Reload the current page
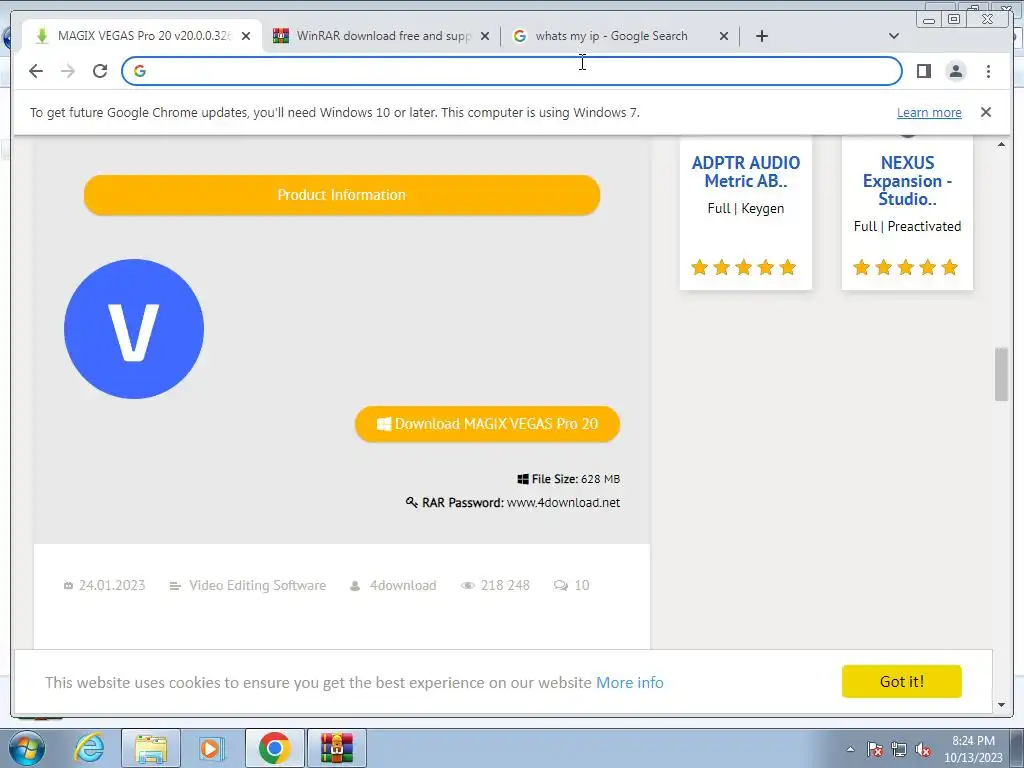The image size is (1024, 768). point(100,71)
